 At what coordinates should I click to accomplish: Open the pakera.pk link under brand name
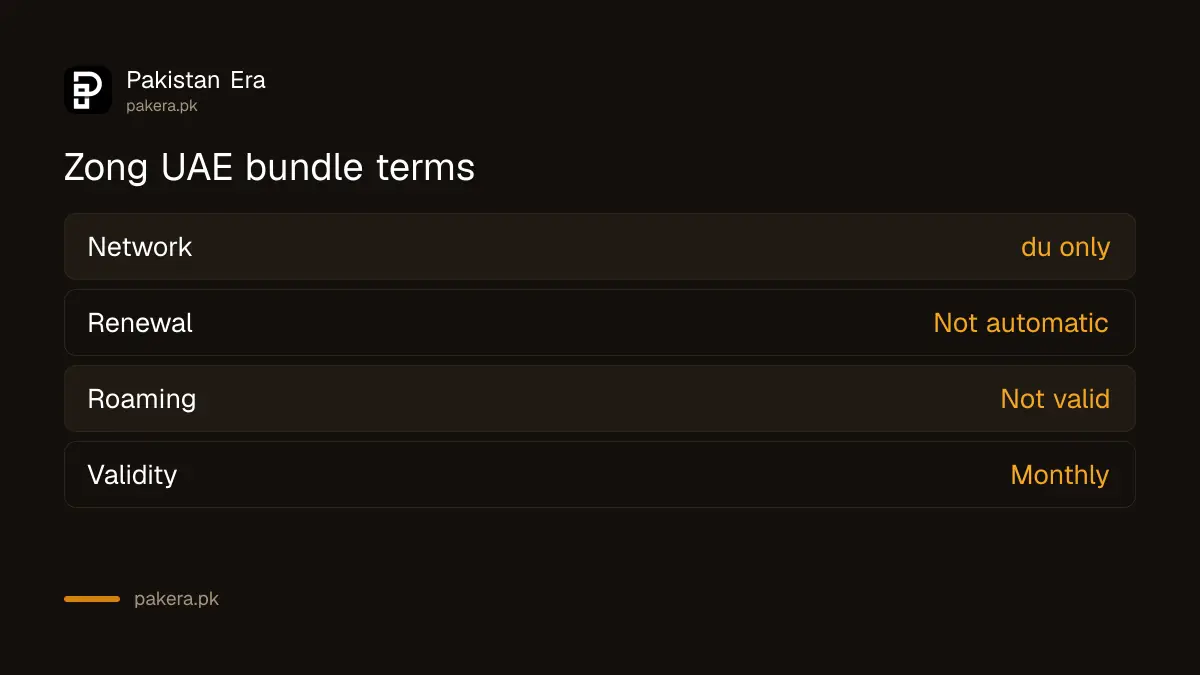point(162,105)
